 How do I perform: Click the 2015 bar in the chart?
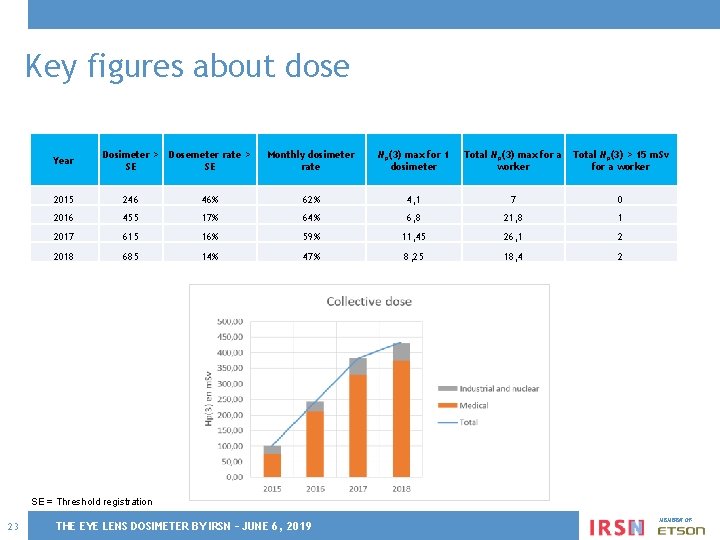pyautogui.click(x=272, y=461)
